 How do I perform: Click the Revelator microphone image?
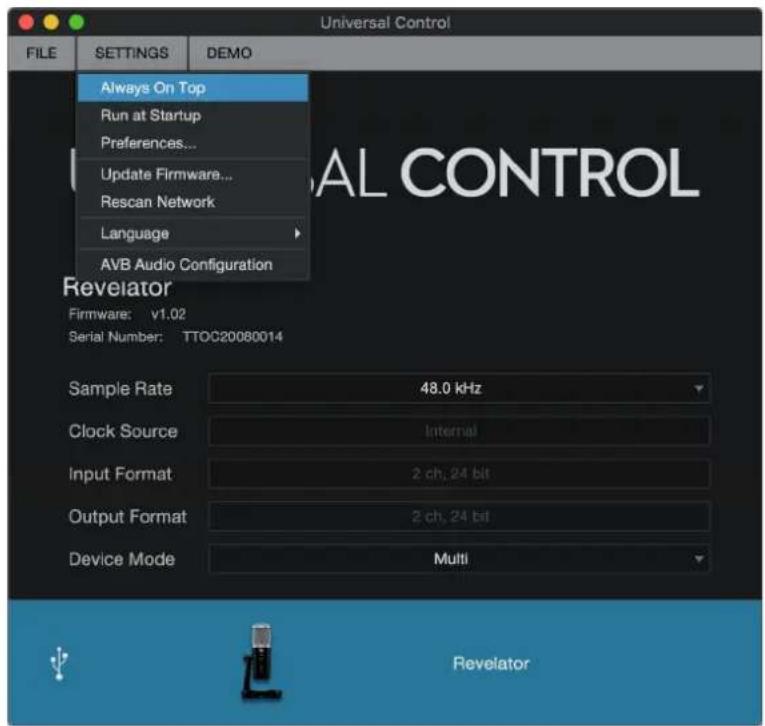pos(262,662)
